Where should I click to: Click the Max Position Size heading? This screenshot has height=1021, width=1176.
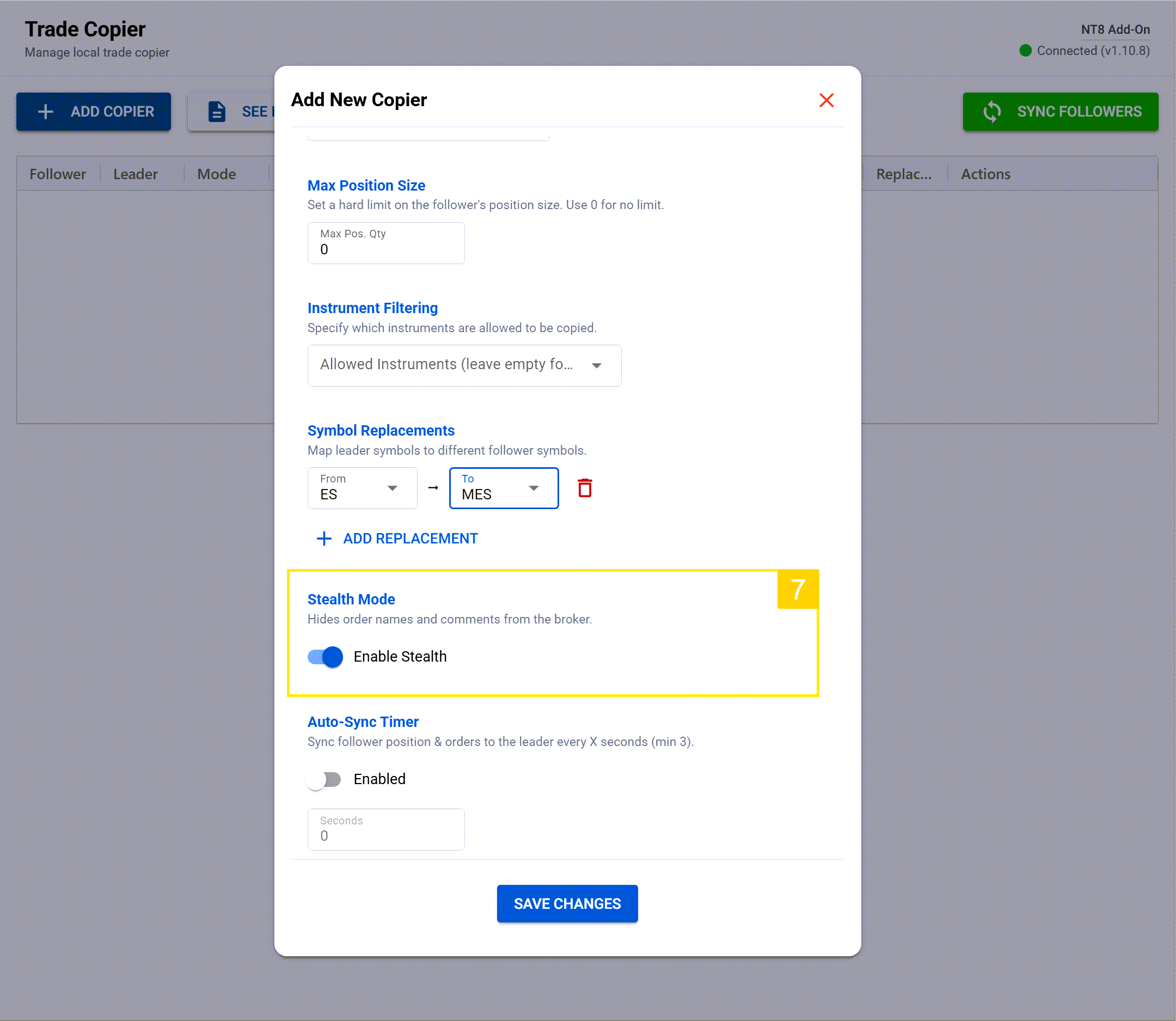click(x=366, y=186)
